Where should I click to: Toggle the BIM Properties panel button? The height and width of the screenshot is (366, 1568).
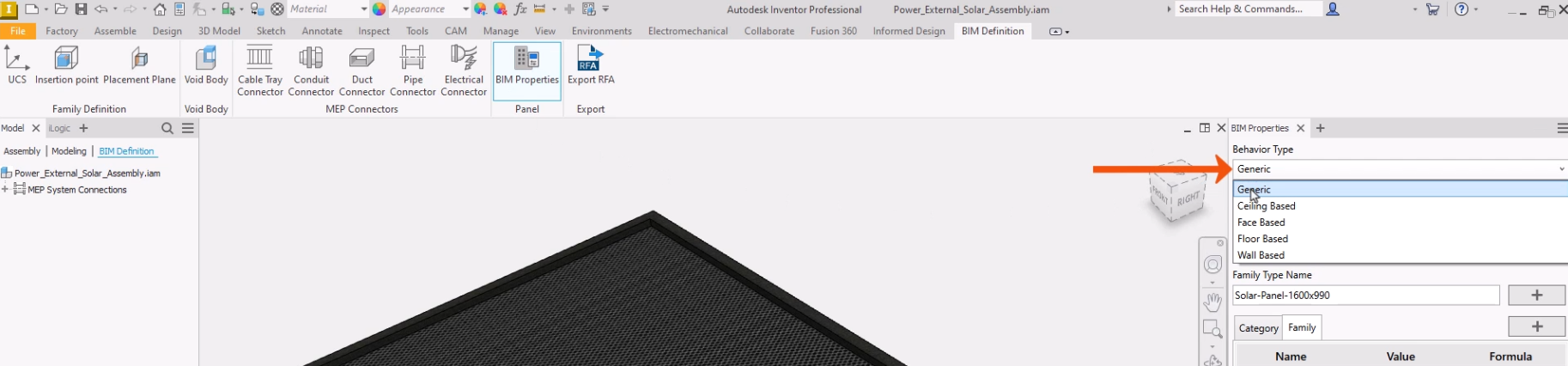click(526, 65)
